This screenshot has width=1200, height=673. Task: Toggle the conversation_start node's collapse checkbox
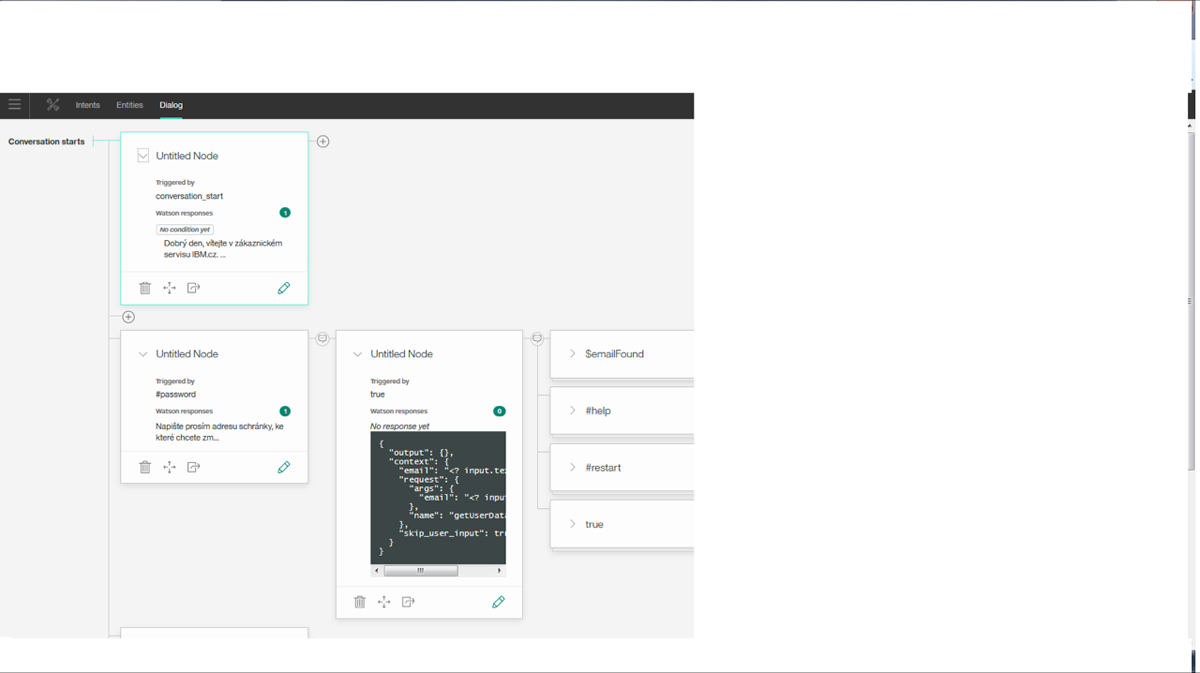143,156
